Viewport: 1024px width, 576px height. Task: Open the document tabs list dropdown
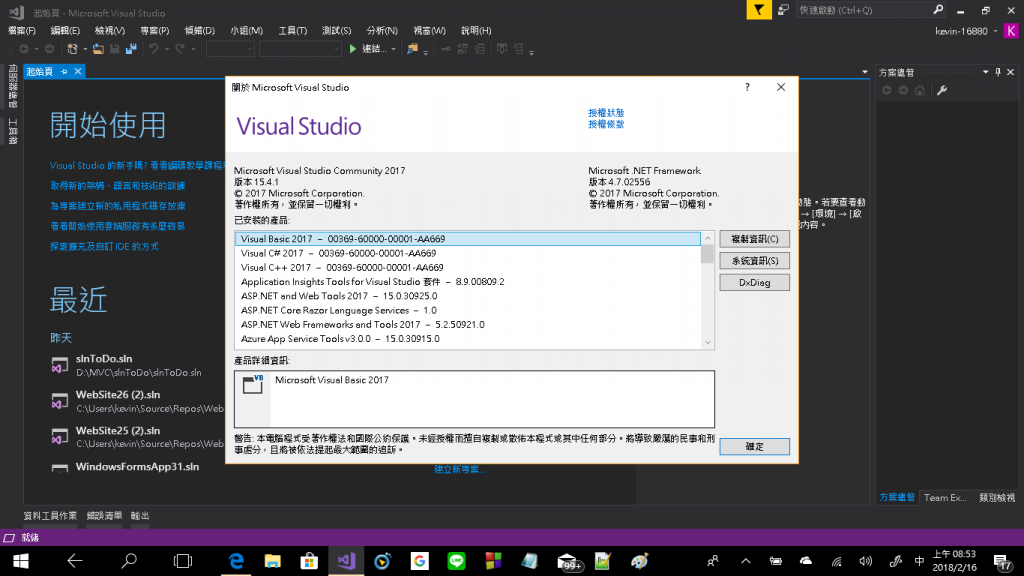point(865,72)
